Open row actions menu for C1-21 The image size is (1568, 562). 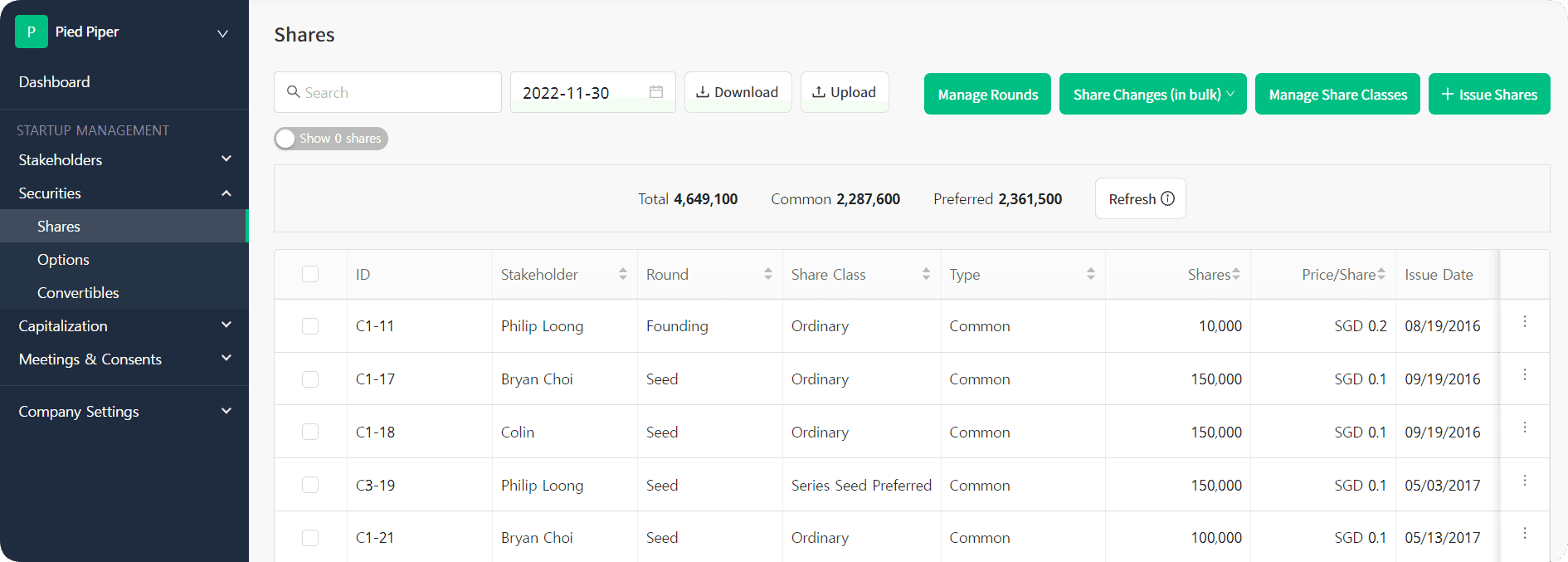point(1525,533)
